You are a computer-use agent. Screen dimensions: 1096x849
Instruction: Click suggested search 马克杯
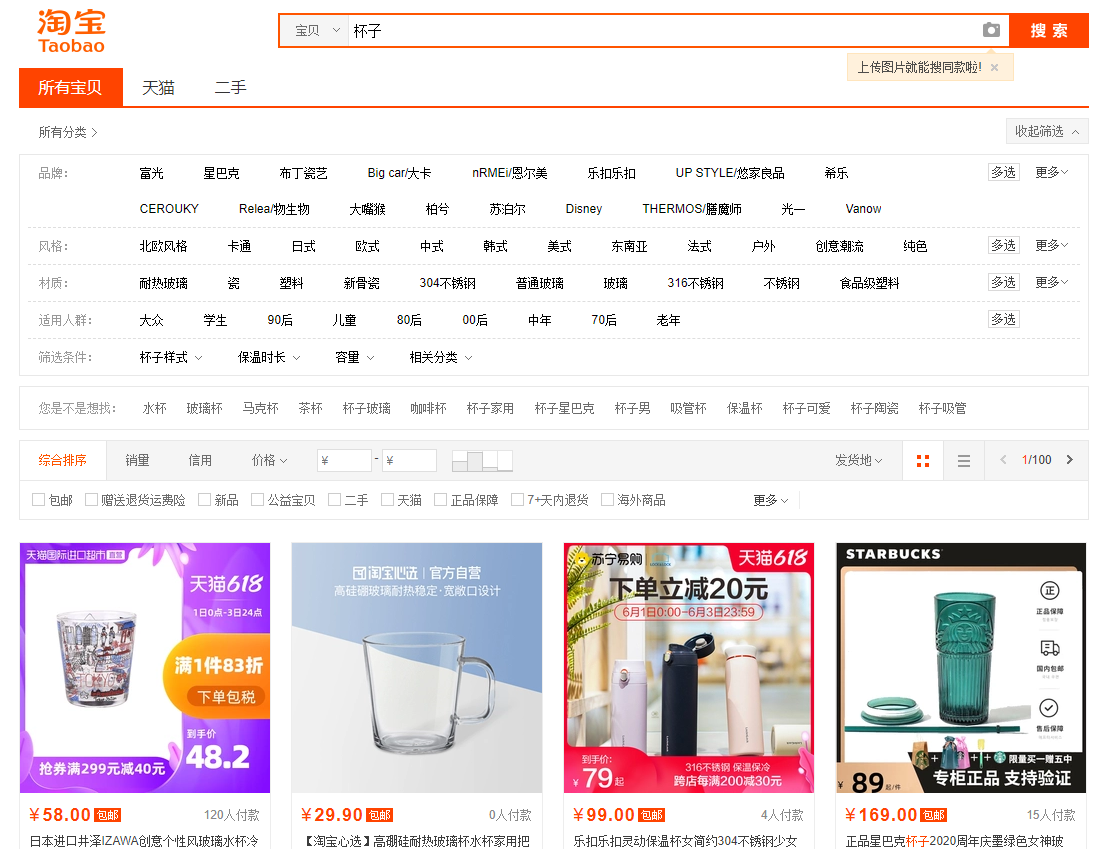pyautogui.click(x=260, y=408)
